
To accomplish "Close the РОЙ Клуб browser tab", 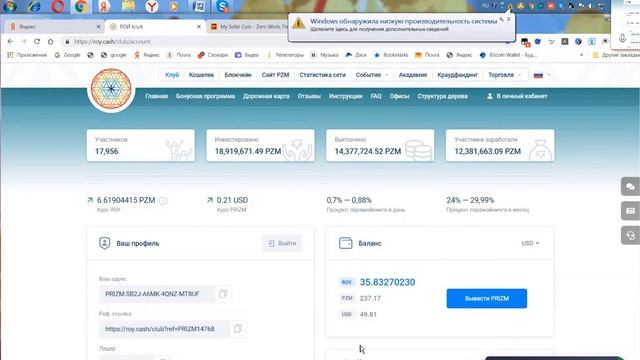I will coord(199,27).
